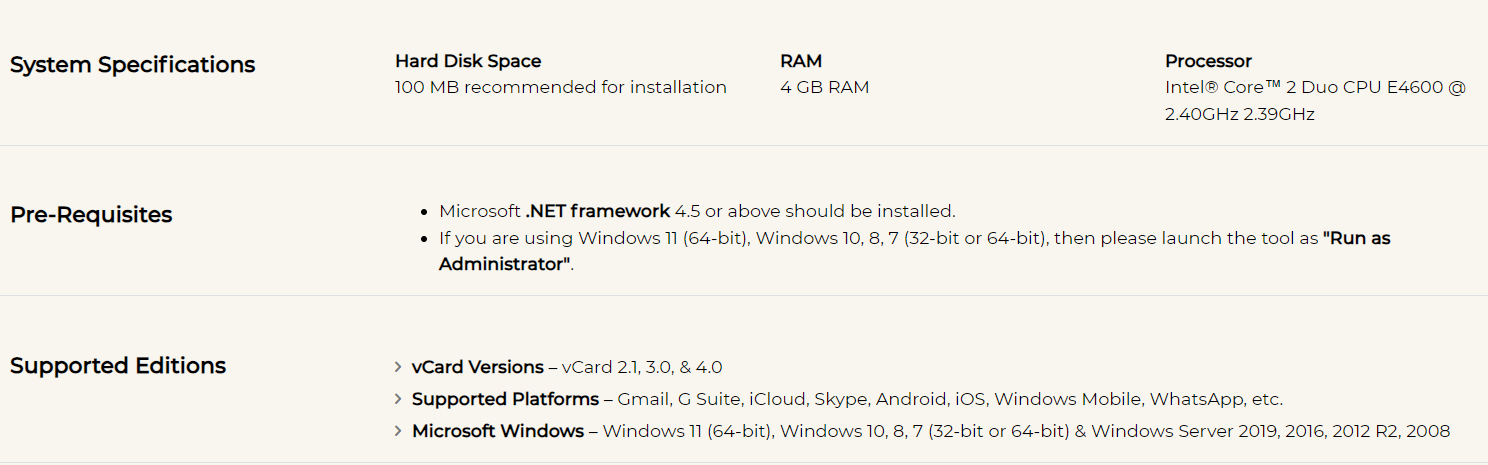Click the chevron beside Microsoft Windows
Image resolution: width=1488 pixels, height=465 pixels.
click(x=399, y=431)
